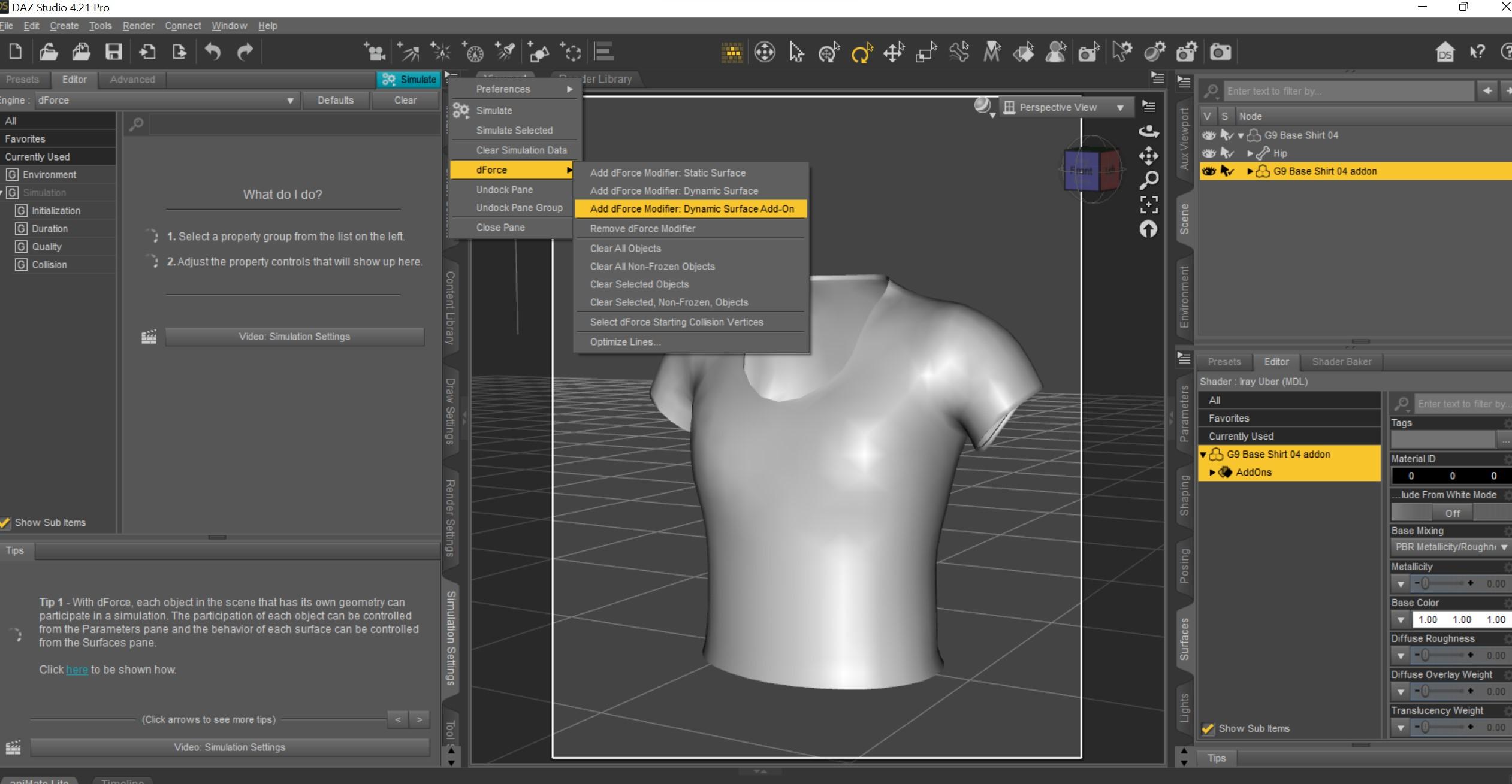Toggle Show Sub Items in Surfaces pane
Screen dimensions: 1512x784
point(1208,729)
